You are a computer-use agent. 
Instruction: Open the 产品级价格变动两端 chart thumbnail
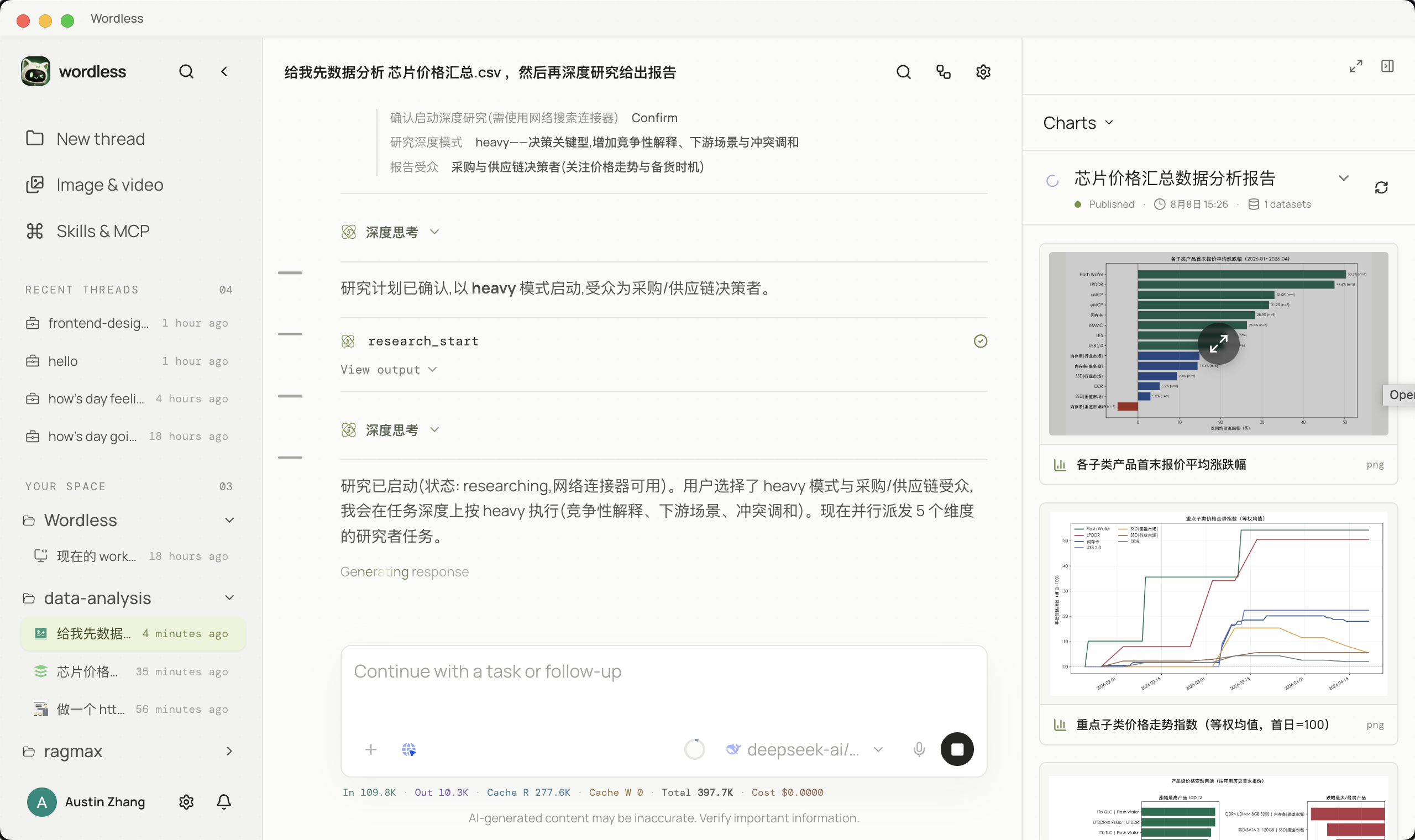(1218, 808)
